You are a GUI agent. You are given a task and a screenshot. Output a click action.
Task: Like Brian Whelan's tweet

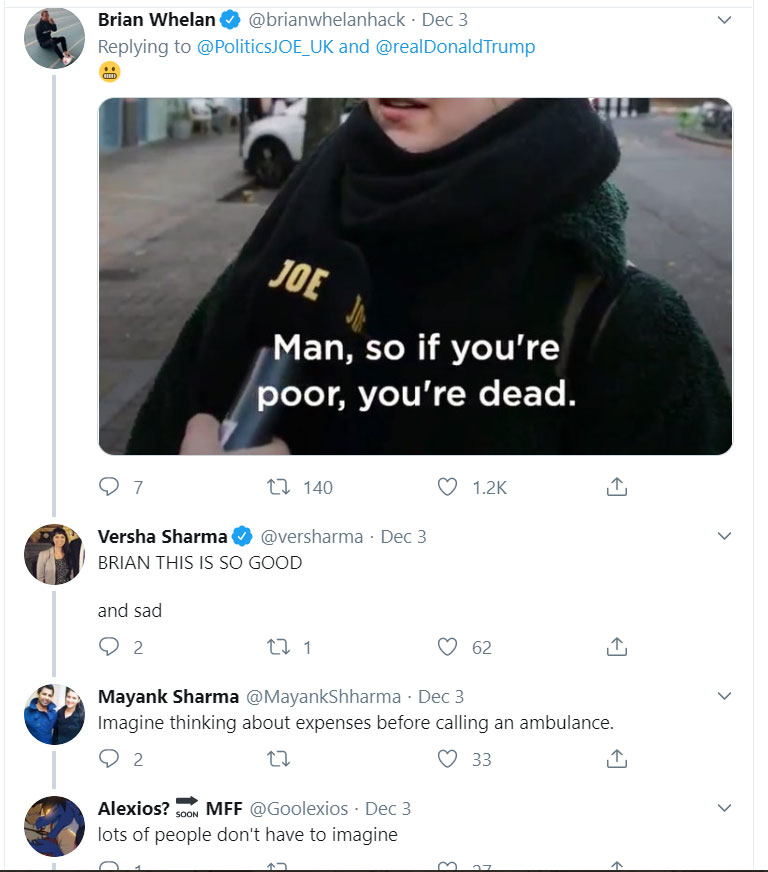(x=448, y=487)
